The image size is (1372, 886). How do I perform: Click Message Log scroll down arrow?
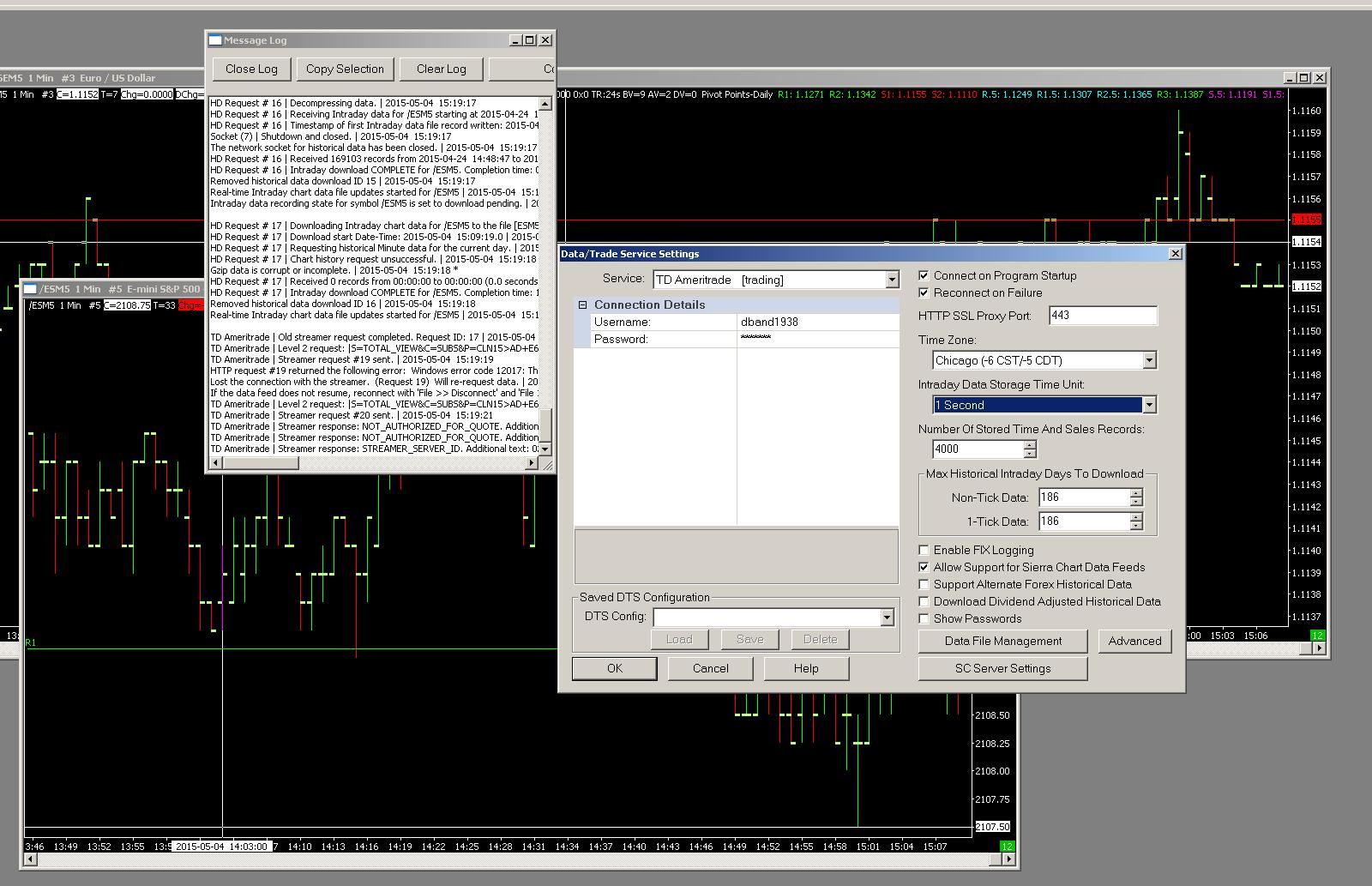tap(545, 449)
